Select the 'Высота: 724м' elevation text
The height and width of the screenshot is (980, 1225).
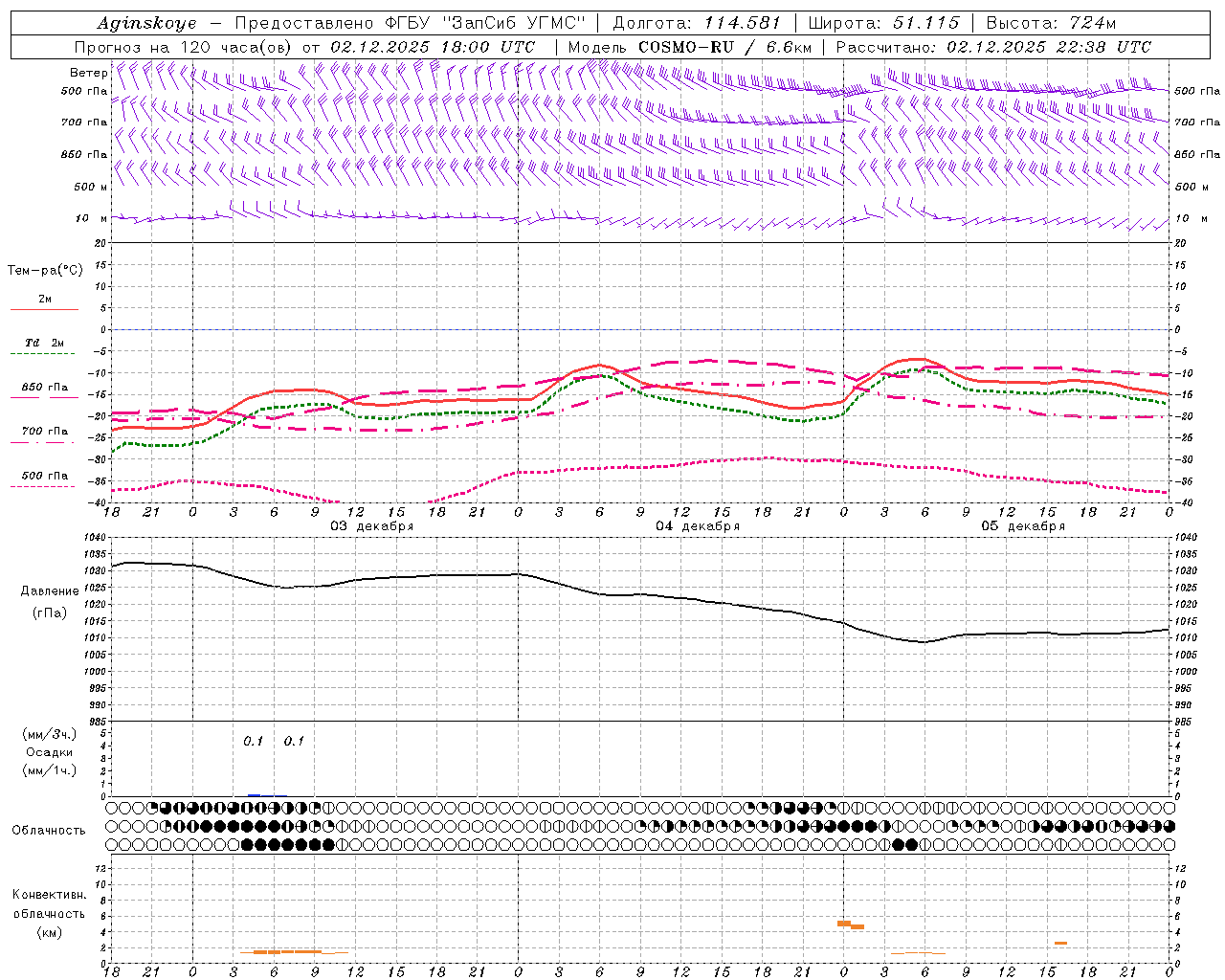pos(1052,23)
